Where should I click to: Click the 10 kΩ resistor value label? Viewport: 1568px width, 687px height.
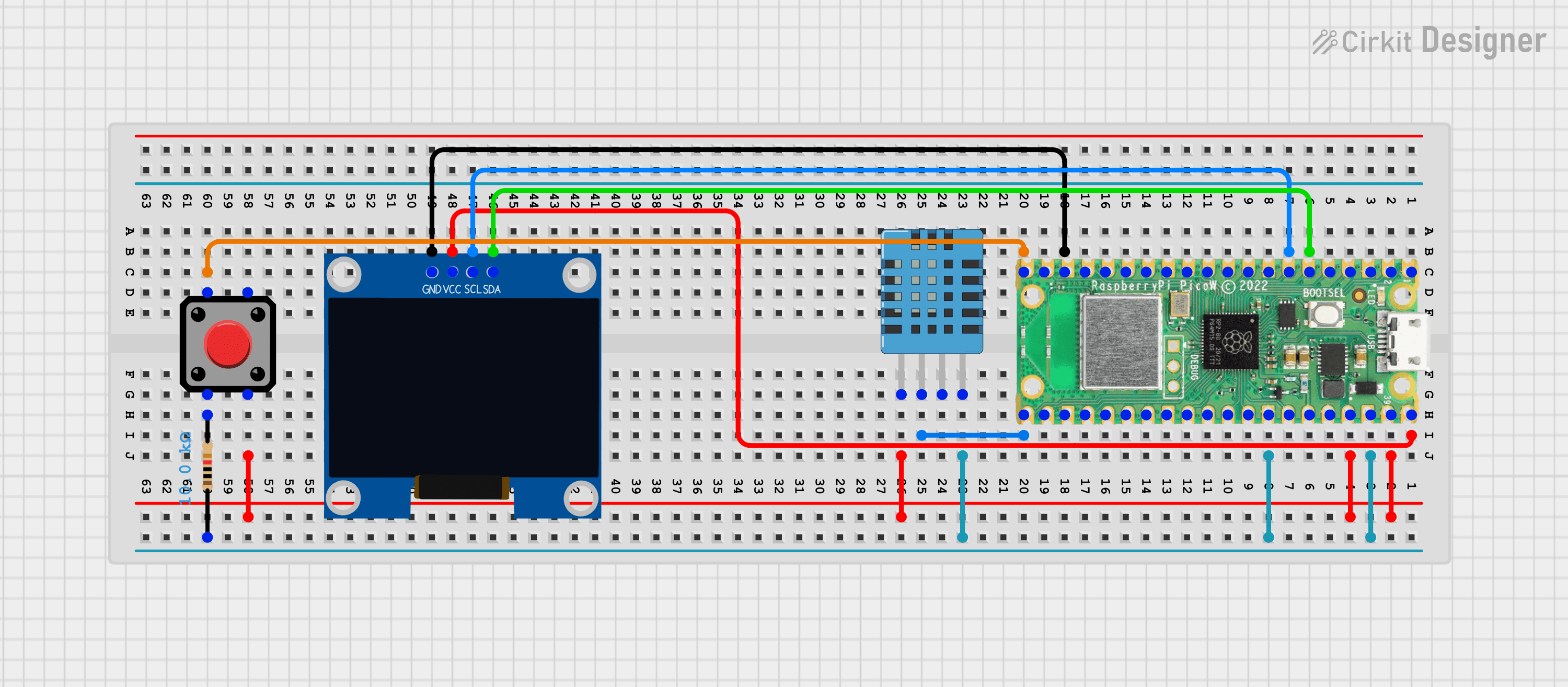[x=185, y=468]
